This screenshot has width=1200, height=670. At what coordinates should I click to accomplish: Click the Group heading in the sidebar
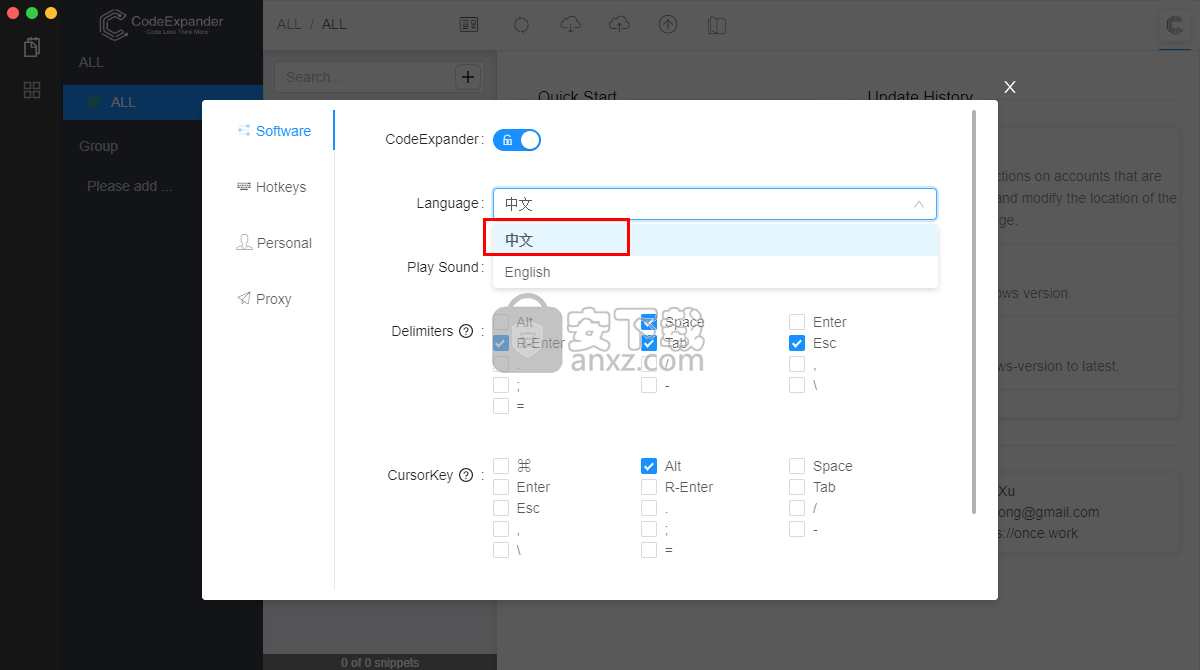(x=98, y=146)
